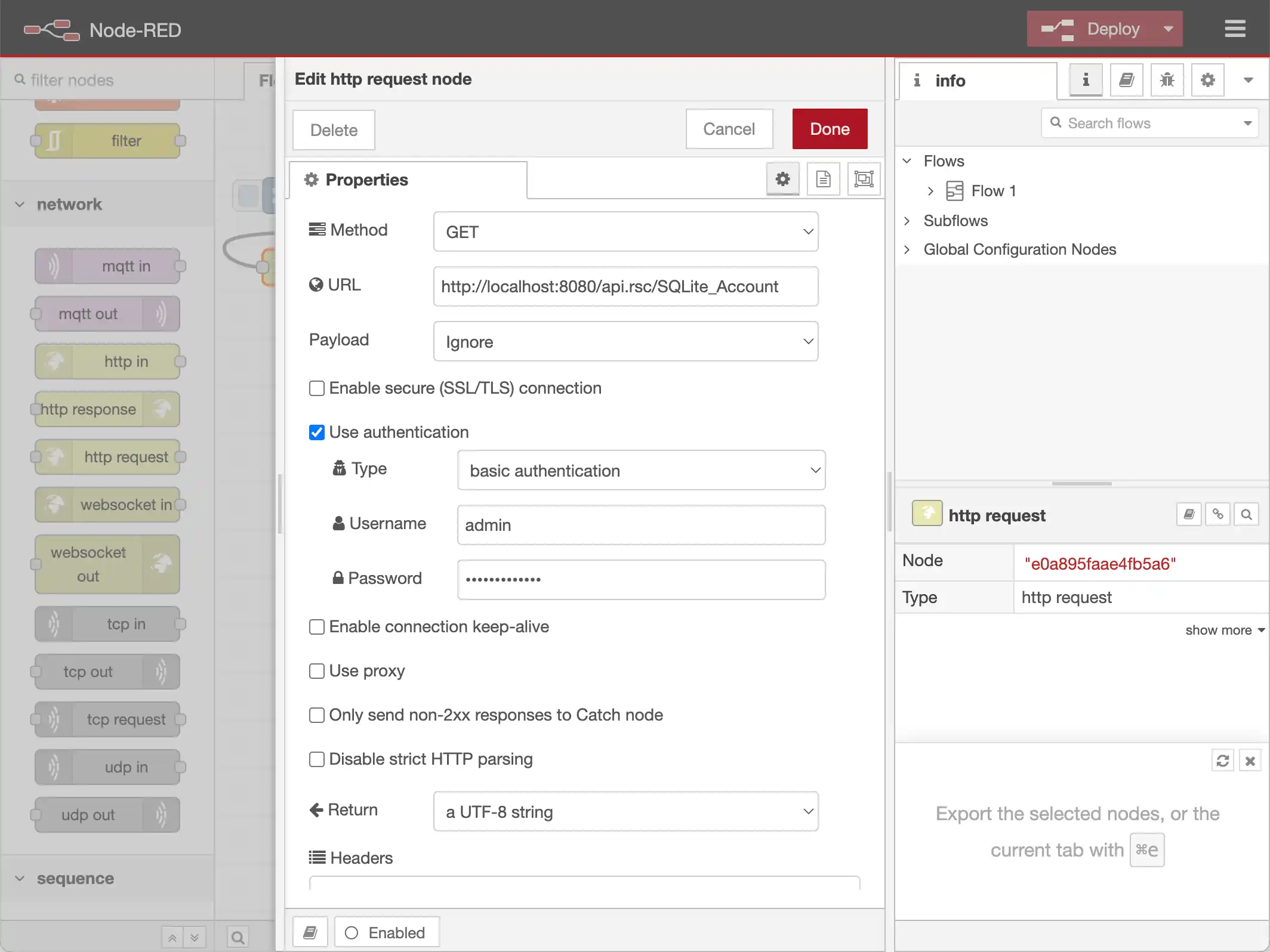Open the debug messages sidebar panel
1270x952 pixels.
pyautogui.click(x=1167, y=79)
